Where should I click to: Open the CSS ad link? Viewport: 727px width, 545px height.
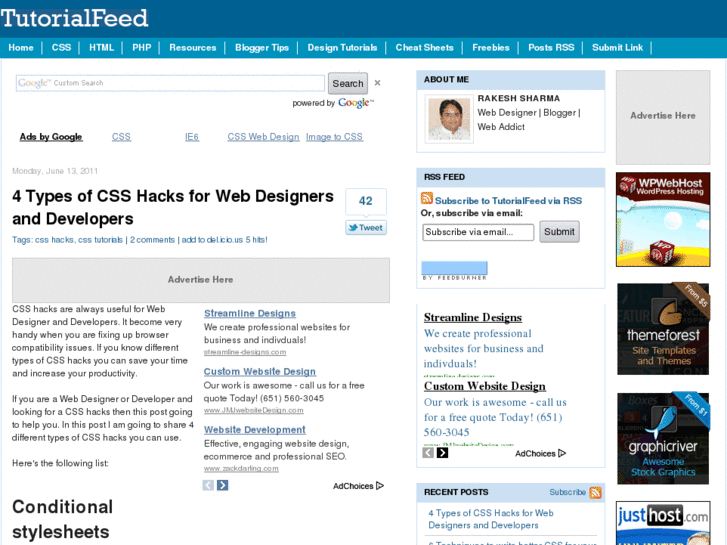121,137
